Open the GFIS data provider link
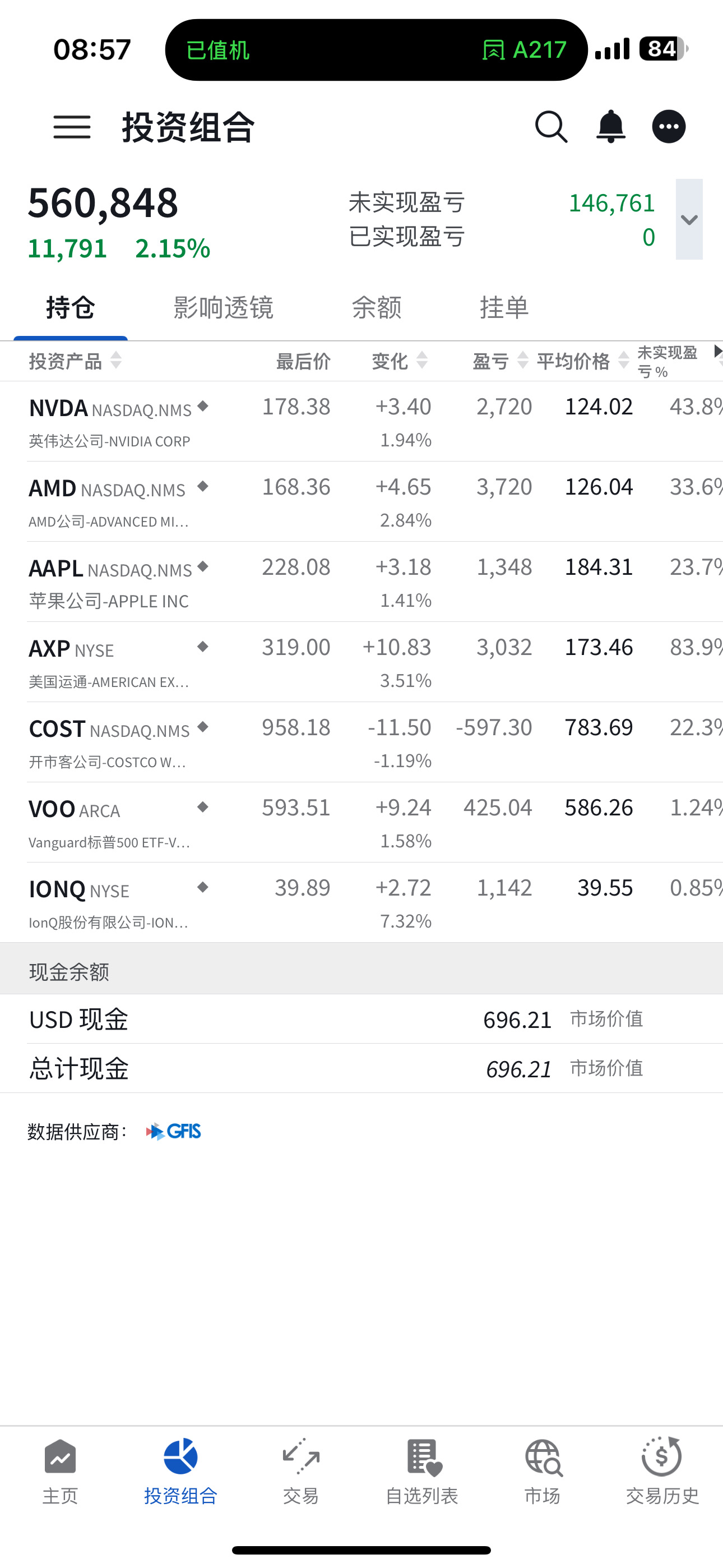The width and height of the screenshot is (723, 1568). [x=173, y=1132]
